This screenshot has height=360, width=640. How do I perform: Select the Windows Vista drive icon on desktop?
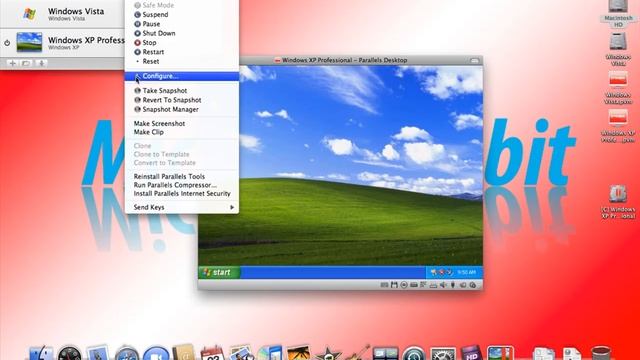coord(618,49)
